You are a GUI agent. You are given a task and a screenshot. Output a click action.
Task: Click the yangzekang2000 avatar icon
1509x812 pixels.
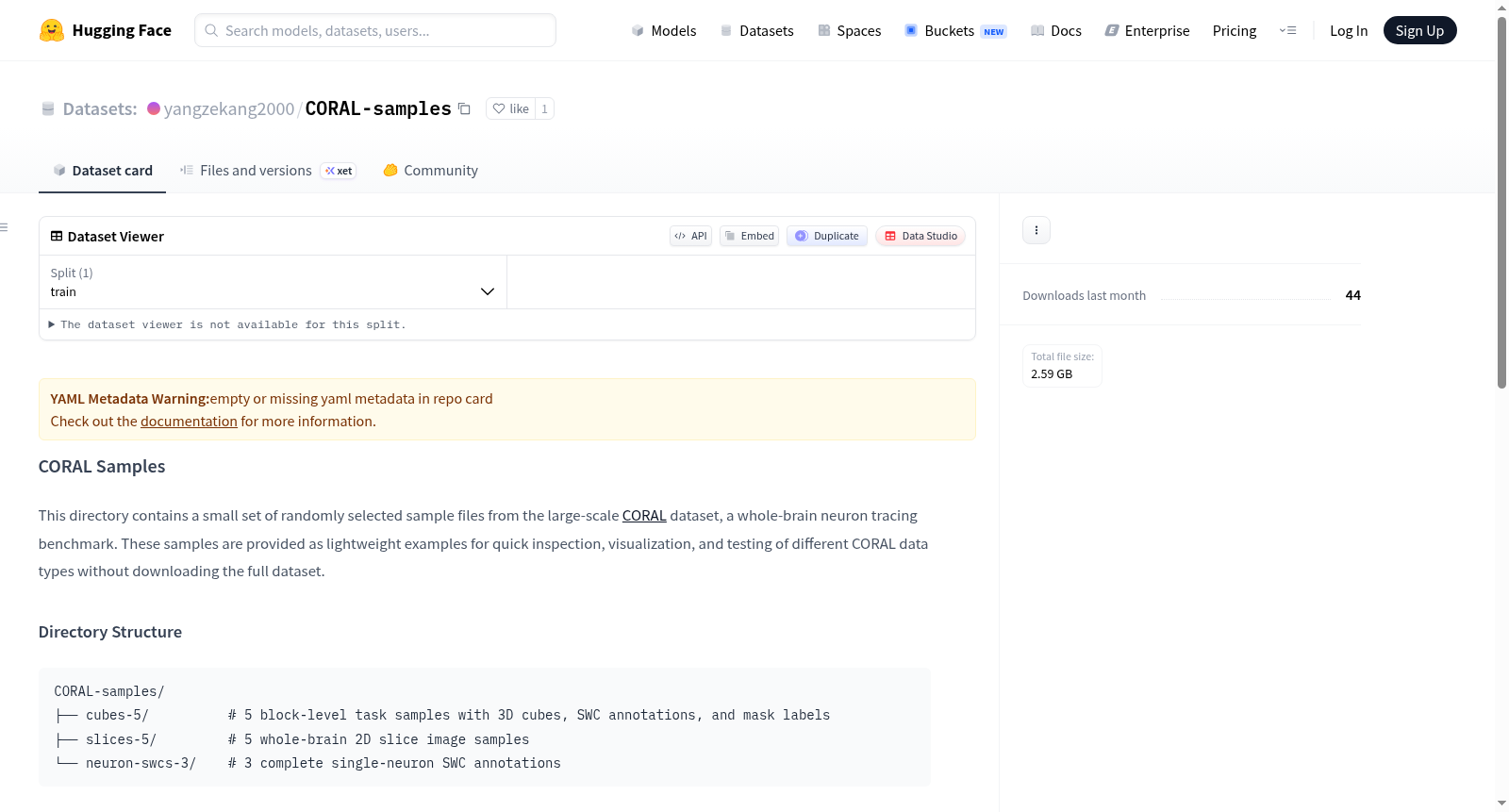[154, 108]
